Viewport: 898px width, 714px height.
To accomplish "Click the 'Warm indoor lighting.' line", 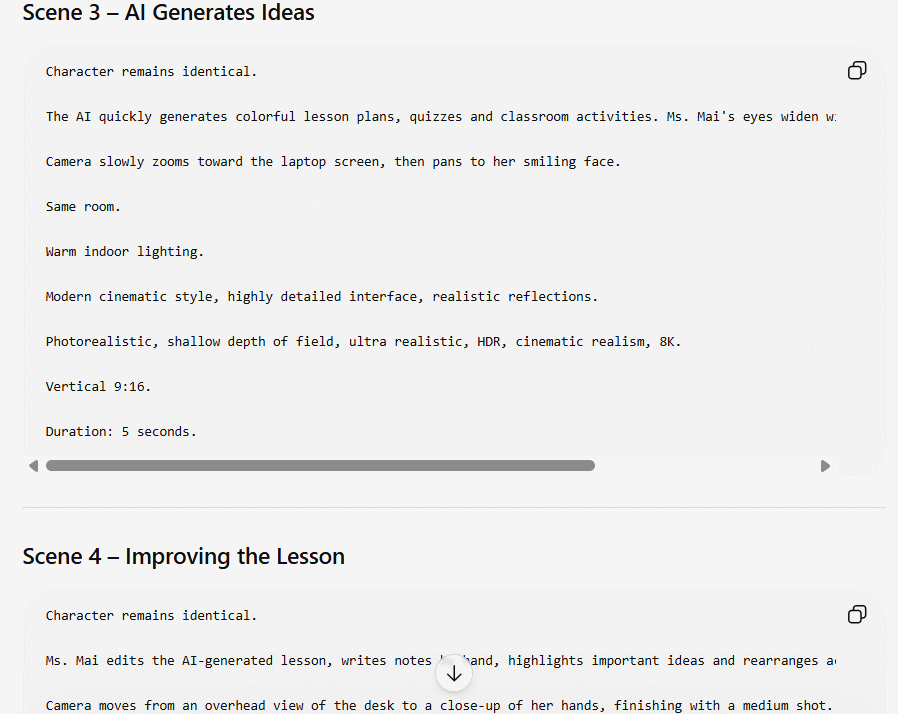I will (x=124, y=252).
